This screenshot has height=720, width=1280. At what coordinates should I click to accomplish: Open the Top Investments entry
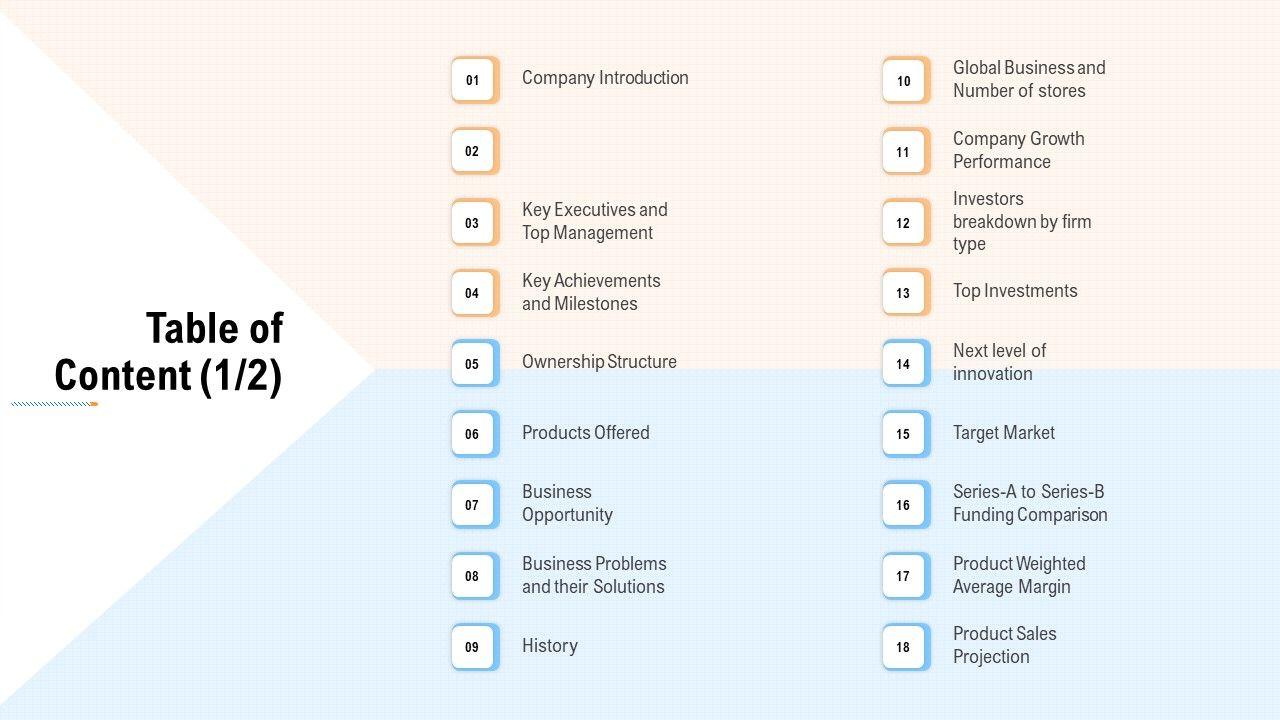click(1015, 291)
